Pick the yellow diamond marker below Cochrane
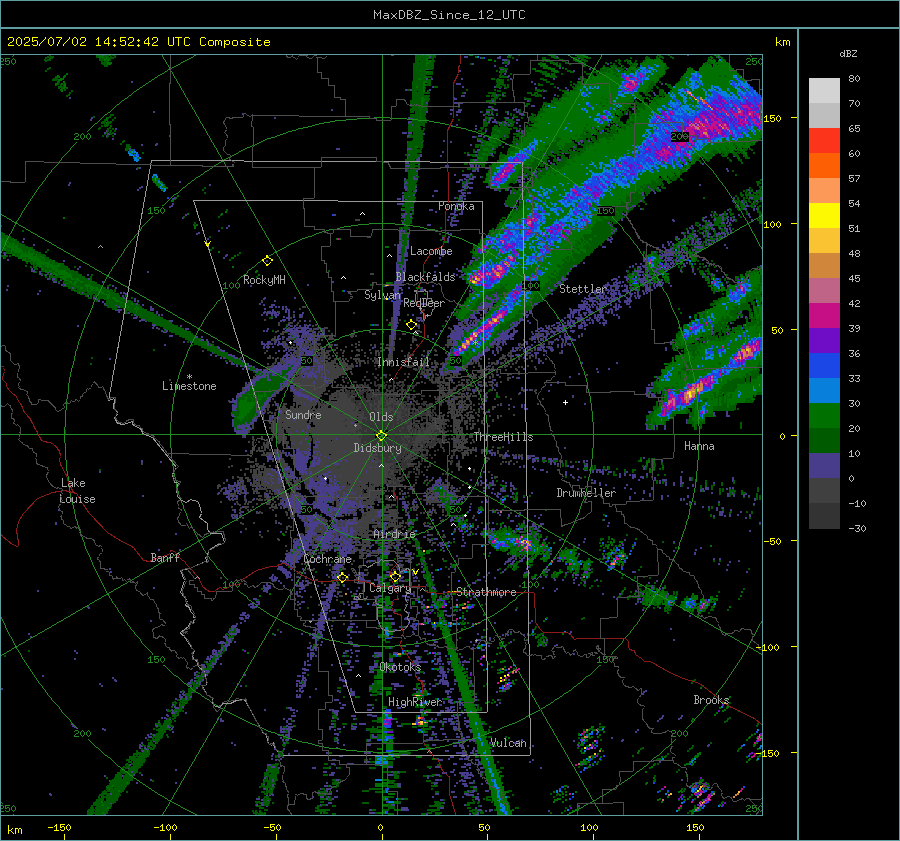The image size is (900, 841). [343, 577]
